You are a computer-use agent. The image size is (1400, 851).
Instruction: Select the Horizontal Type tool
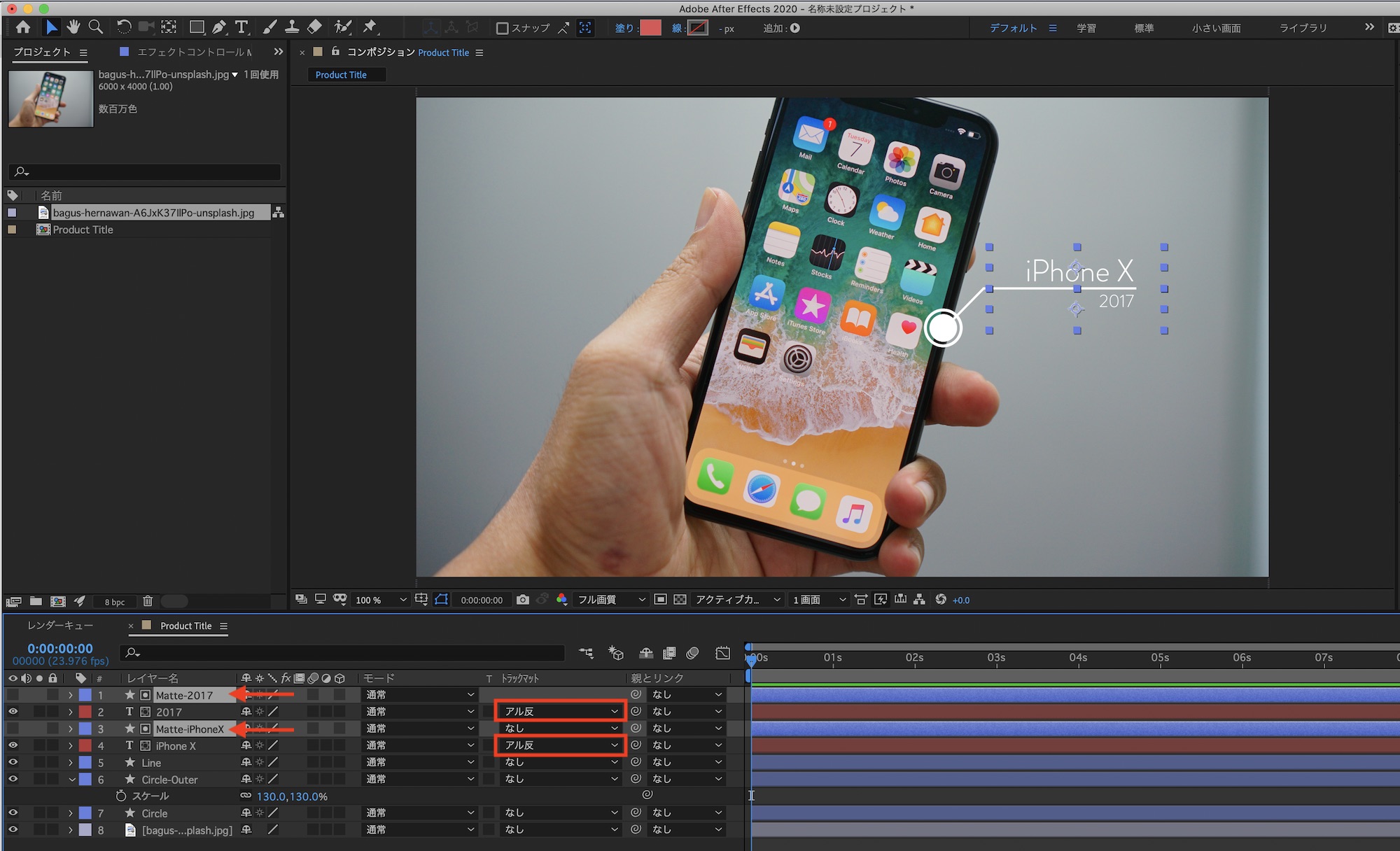click(241, 27)
